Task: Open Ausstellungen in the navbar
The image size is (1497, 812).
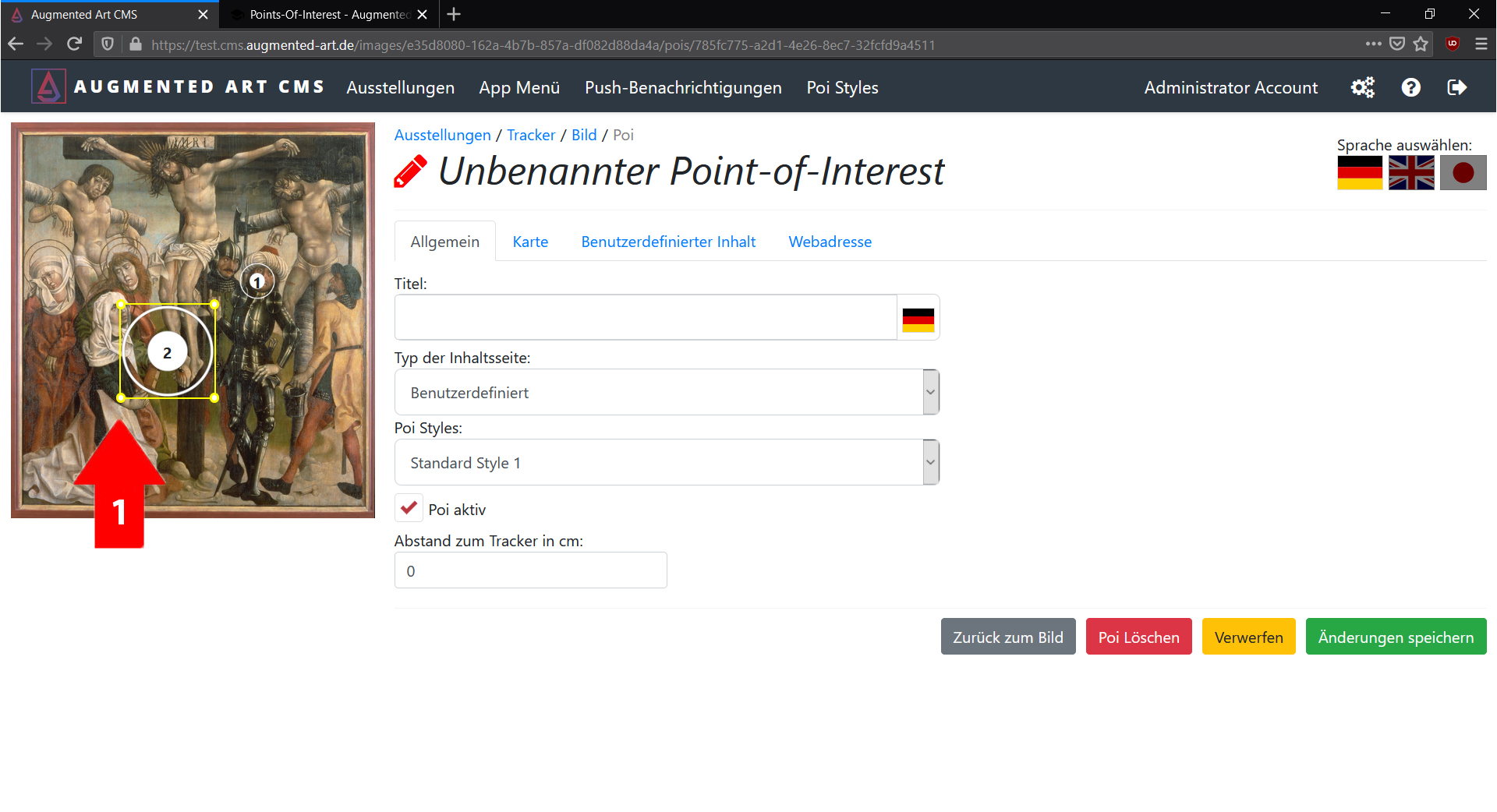Action: (x=400, y=87)
